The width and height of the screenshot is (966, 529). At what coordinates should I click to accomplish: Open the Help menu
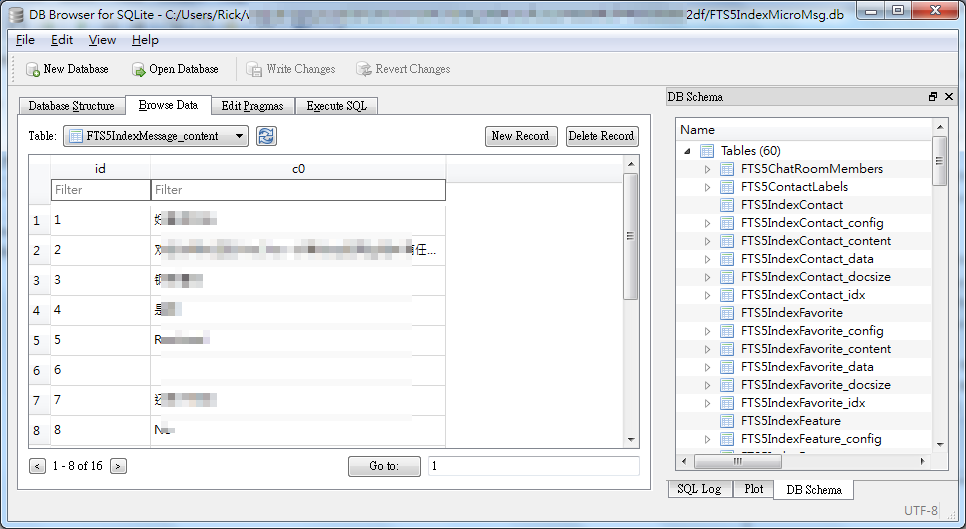pyautogui.click(x=145, y=40)
